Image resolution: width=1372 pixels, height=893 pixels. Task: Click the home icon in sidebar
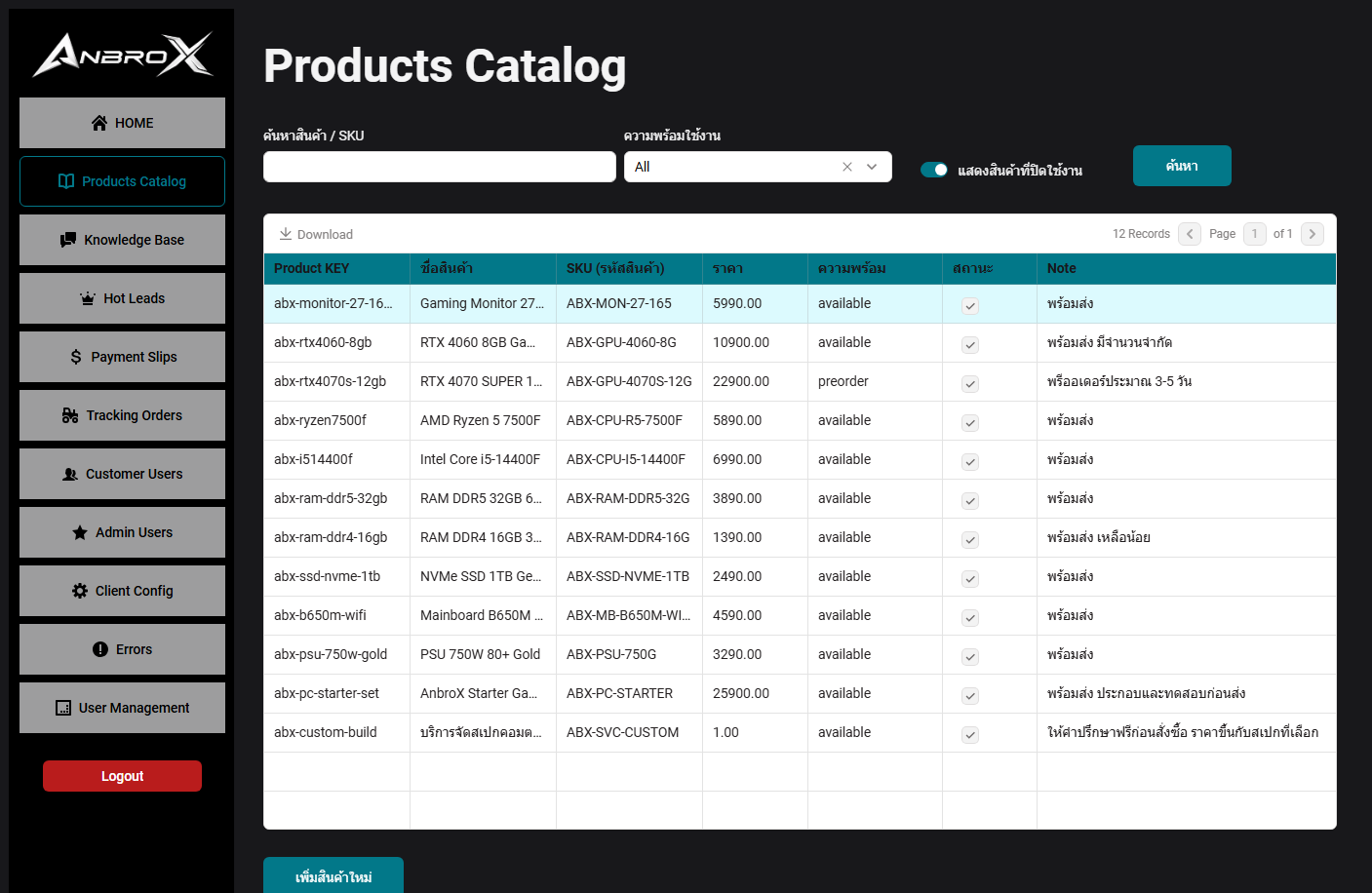coord(99,123)
